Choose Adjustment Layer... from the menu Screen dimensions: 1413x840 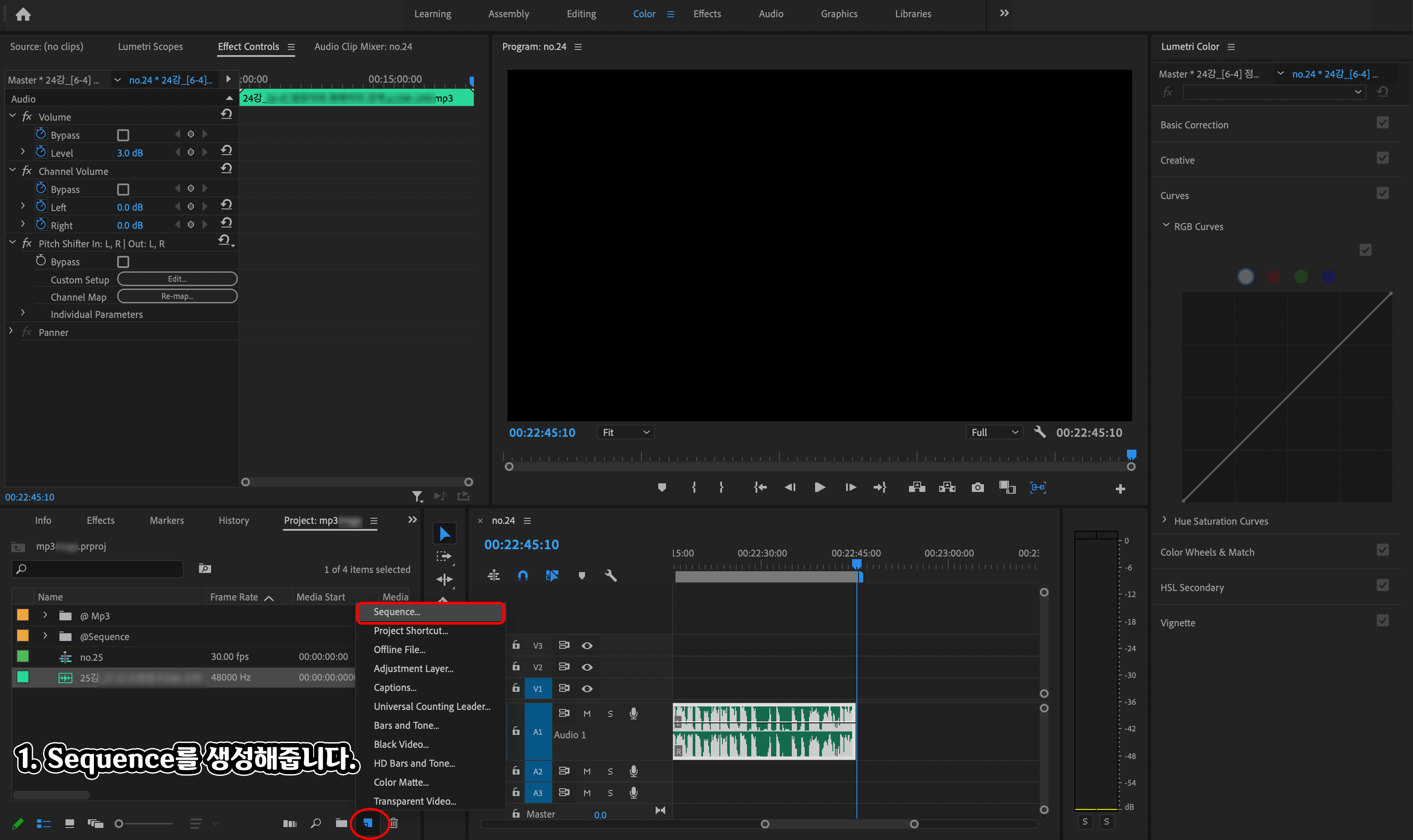413,669
